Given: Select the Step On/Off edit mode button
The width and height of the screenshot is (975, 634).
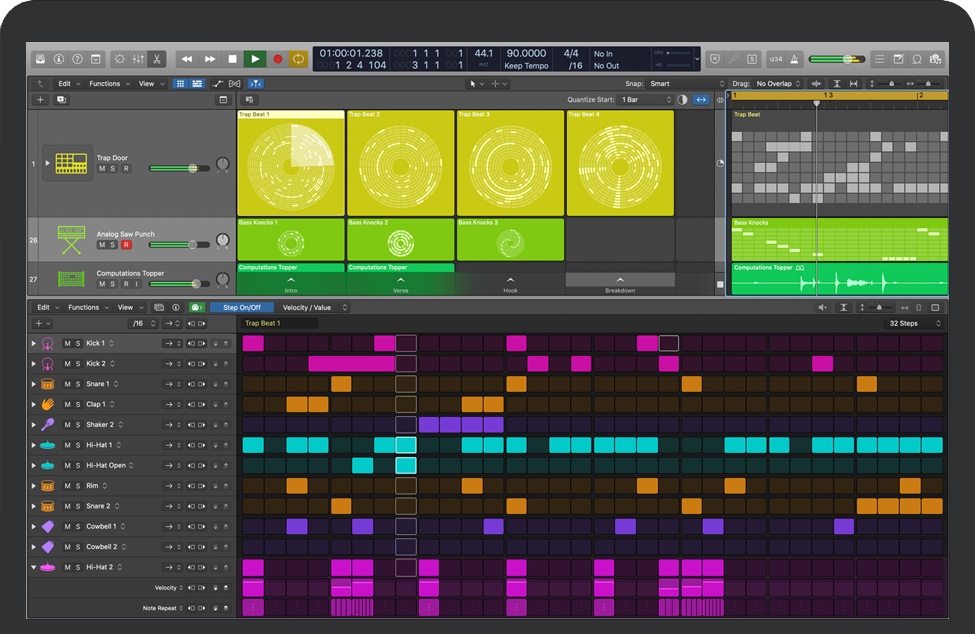Looking at the screenshot, I should click(241, 308).
